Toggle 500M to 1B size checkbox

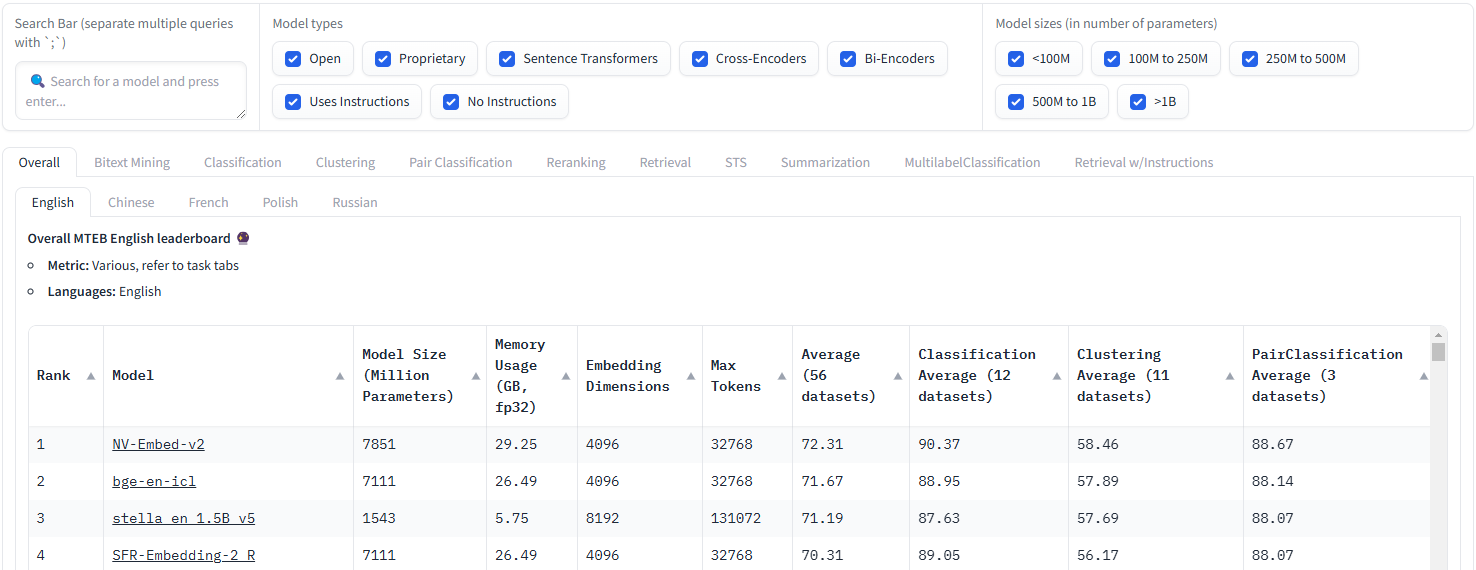(1016, 102)
